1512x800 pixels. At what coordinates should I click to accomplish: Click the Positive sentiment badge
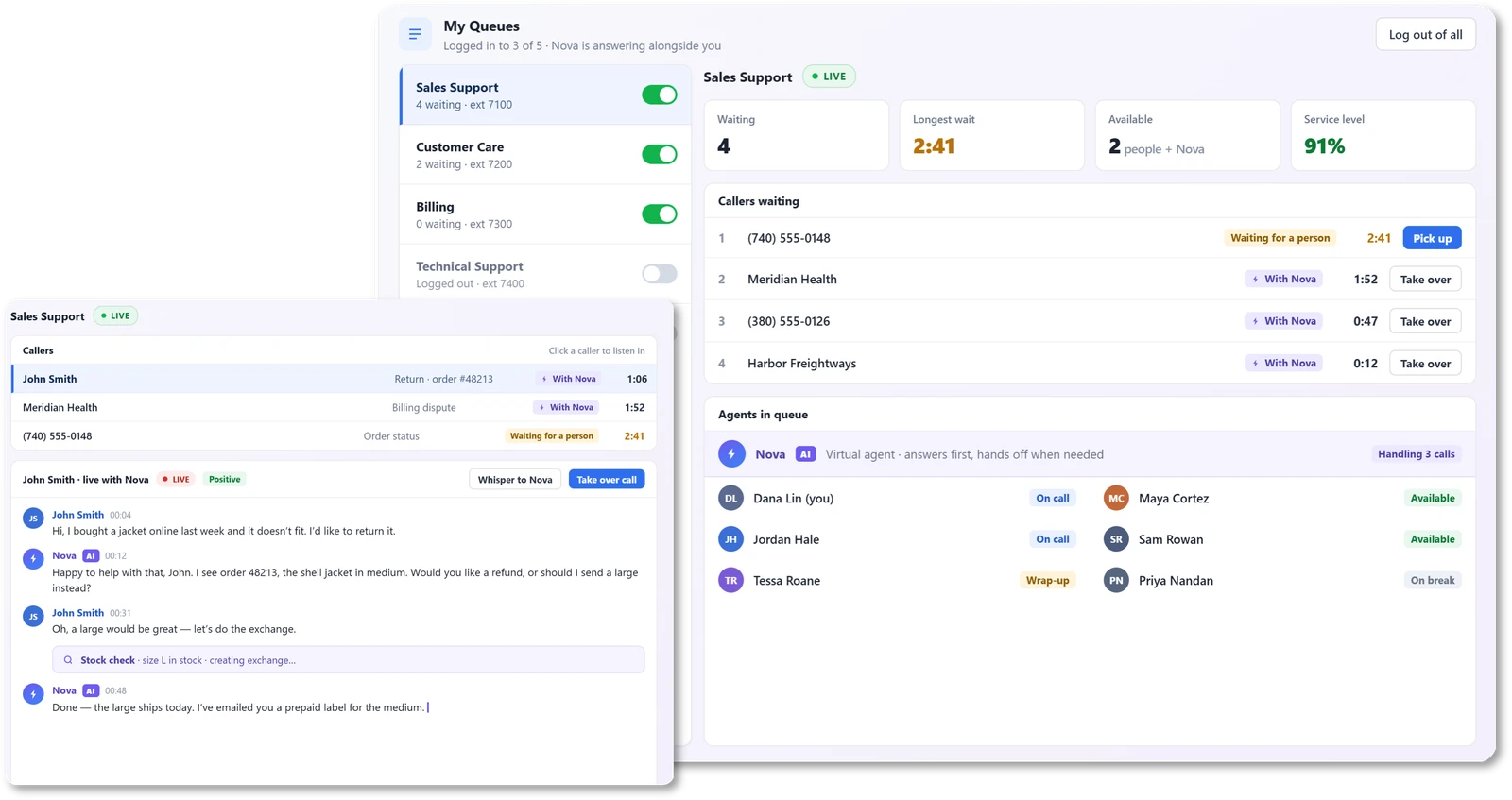tap(225, 480)
